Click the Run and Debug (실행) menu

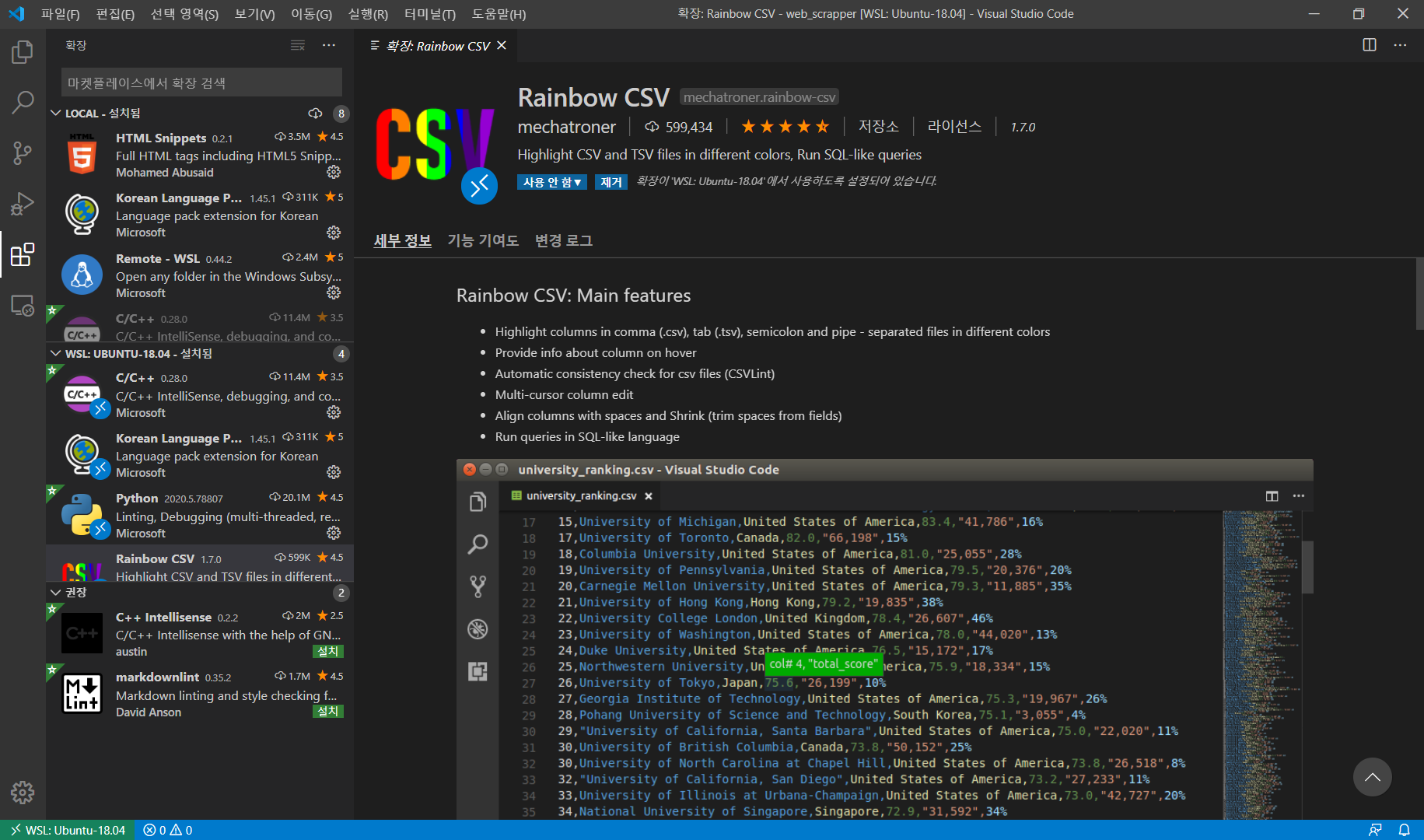coord(368,14)
